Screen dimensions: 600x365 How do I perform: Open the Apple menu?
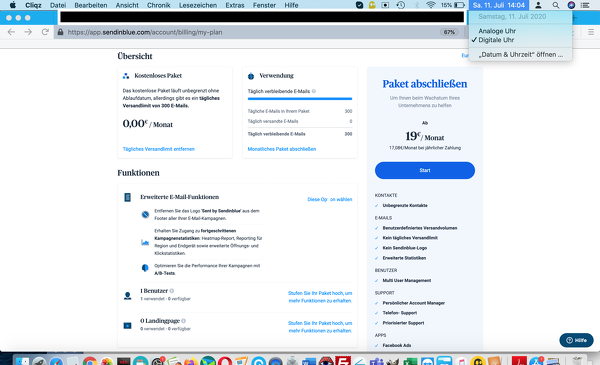coord(13,5)
